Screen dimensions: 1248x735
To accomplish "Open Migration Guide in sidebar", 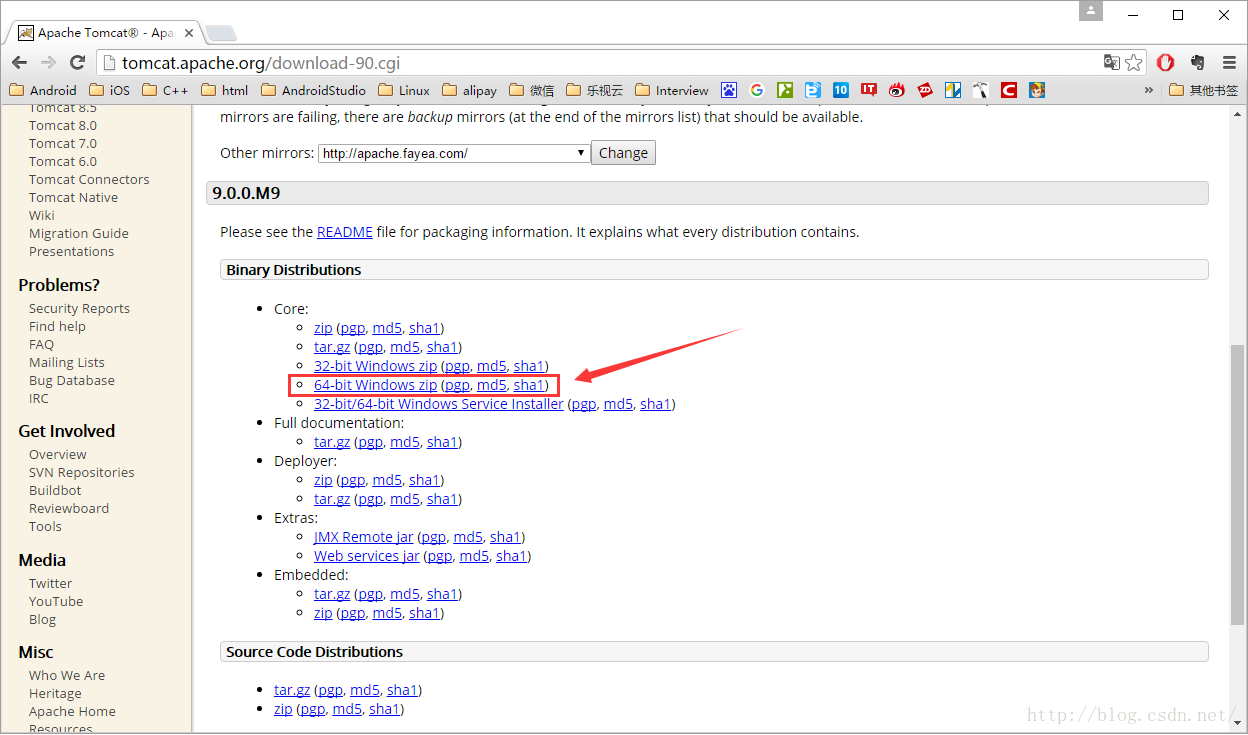I will click(79, 233).
